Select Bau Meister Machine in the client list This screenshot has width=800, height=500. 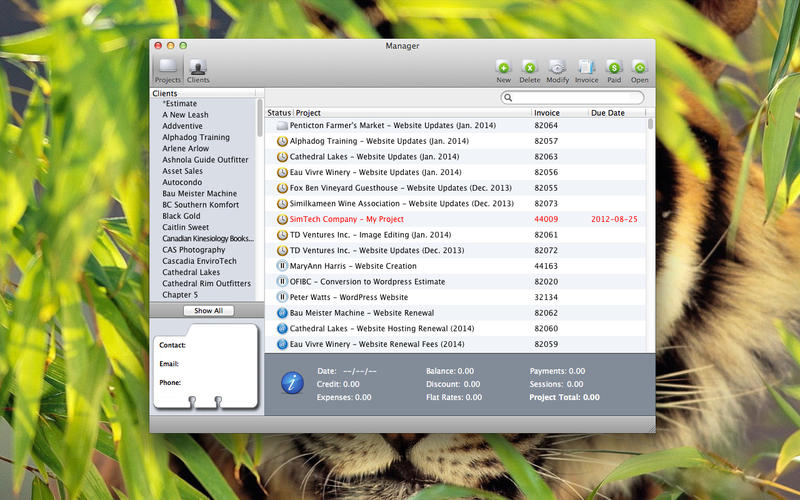199,193
